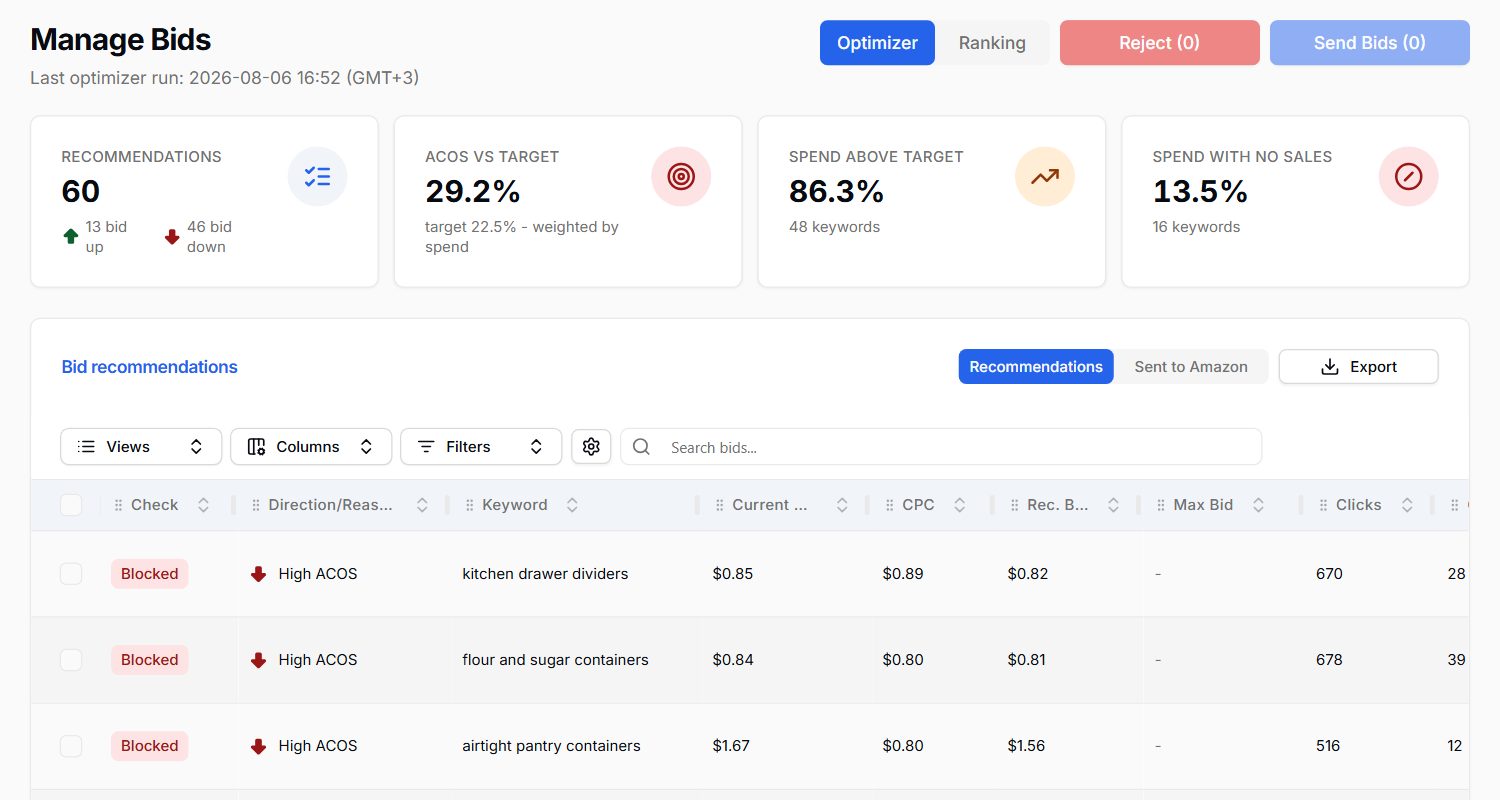Click the drag handle on Keyword column
Image resolution: width=1500 pixels, height=800 pixels.
[469, 505]
